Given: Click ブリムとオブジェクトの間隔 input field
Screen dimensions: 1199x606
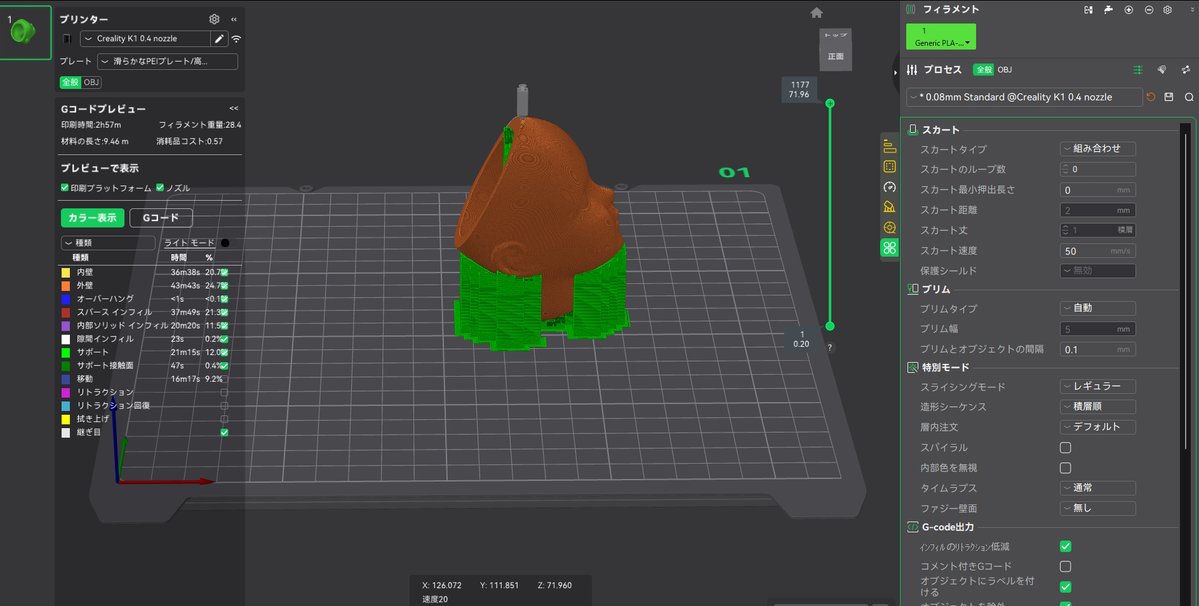Looking at the screenshot, I should pos(1097,349).
